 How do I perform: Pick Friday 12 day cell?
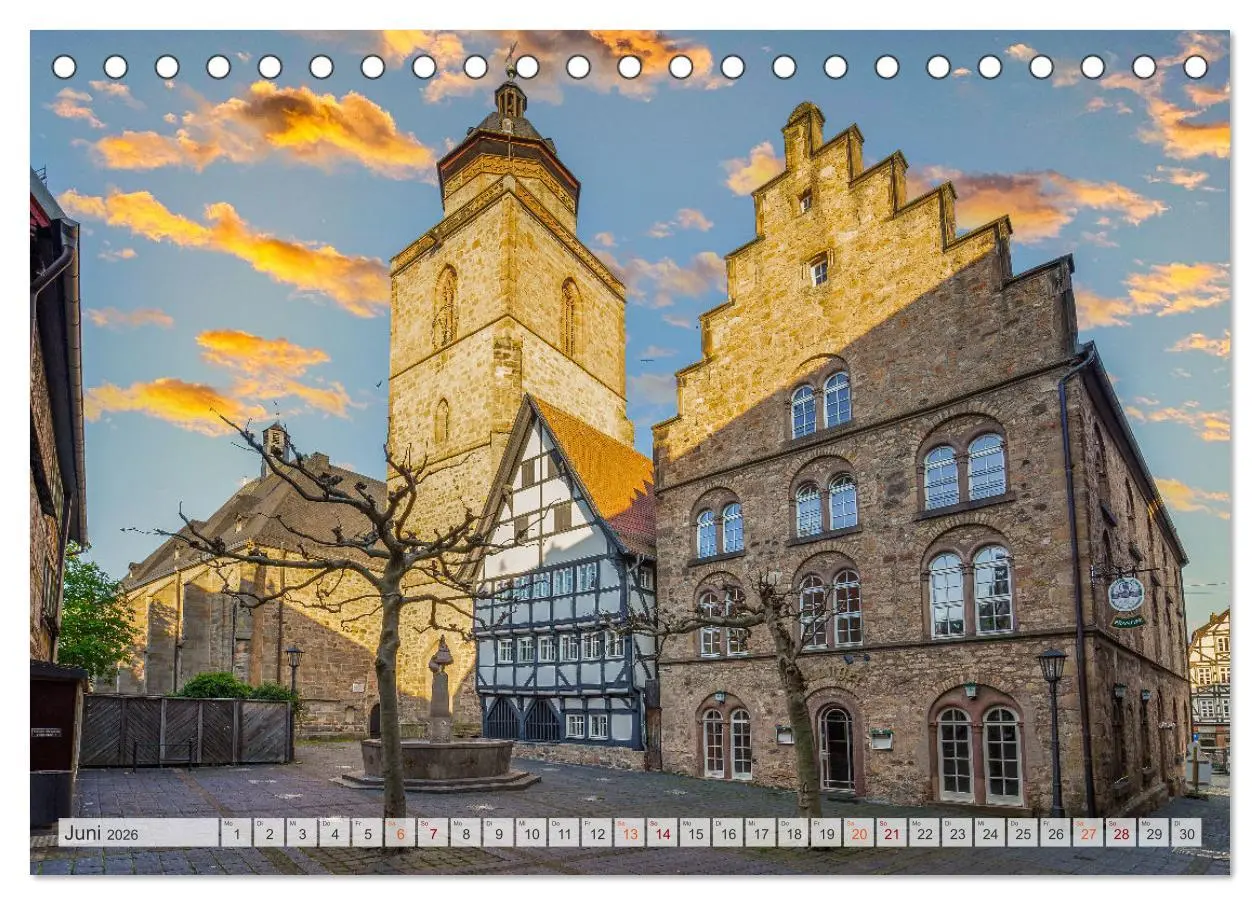click(597, 833)
